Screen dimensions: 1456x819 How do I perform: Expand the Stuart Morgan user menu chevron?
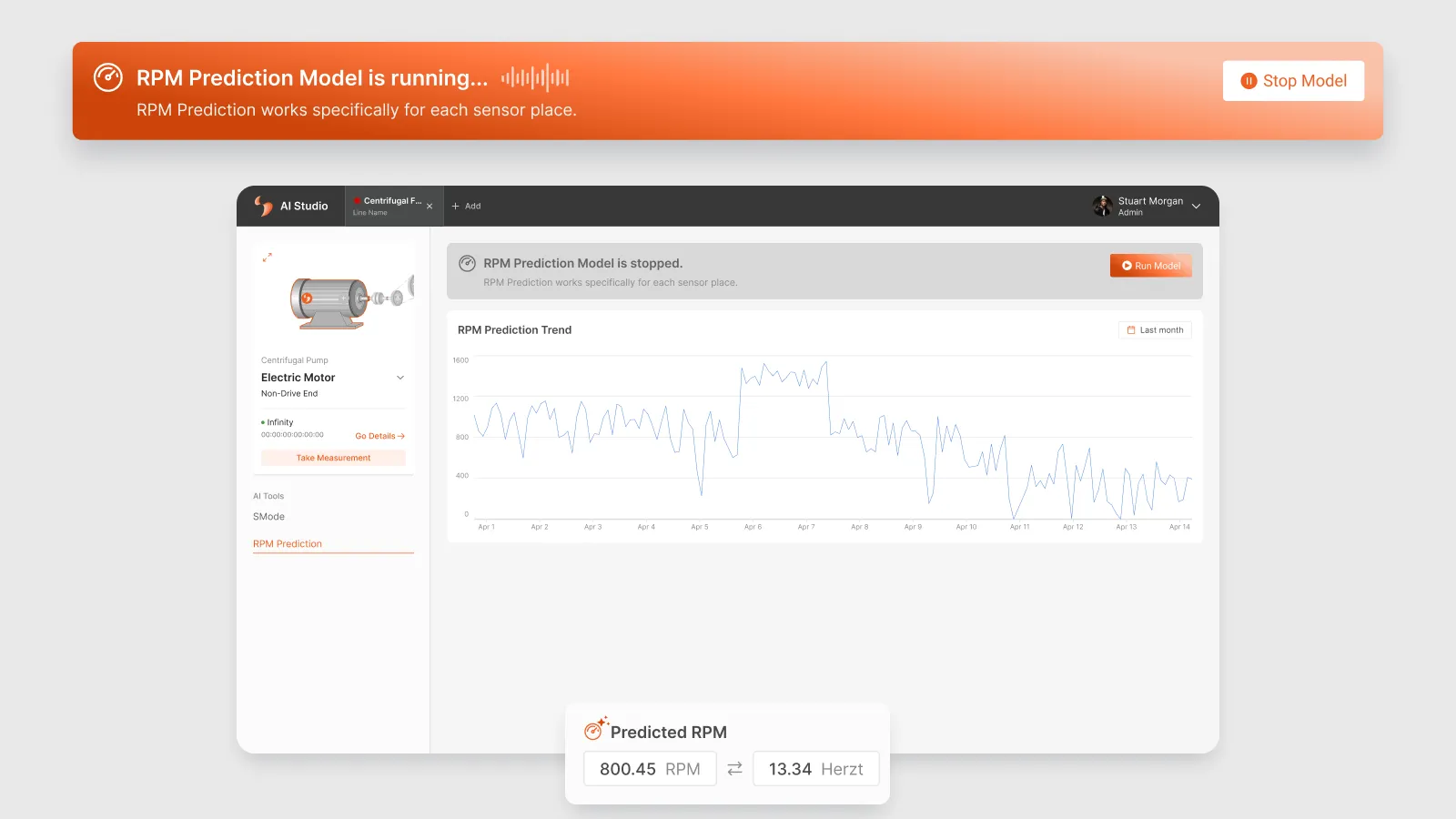[1196, 207]
